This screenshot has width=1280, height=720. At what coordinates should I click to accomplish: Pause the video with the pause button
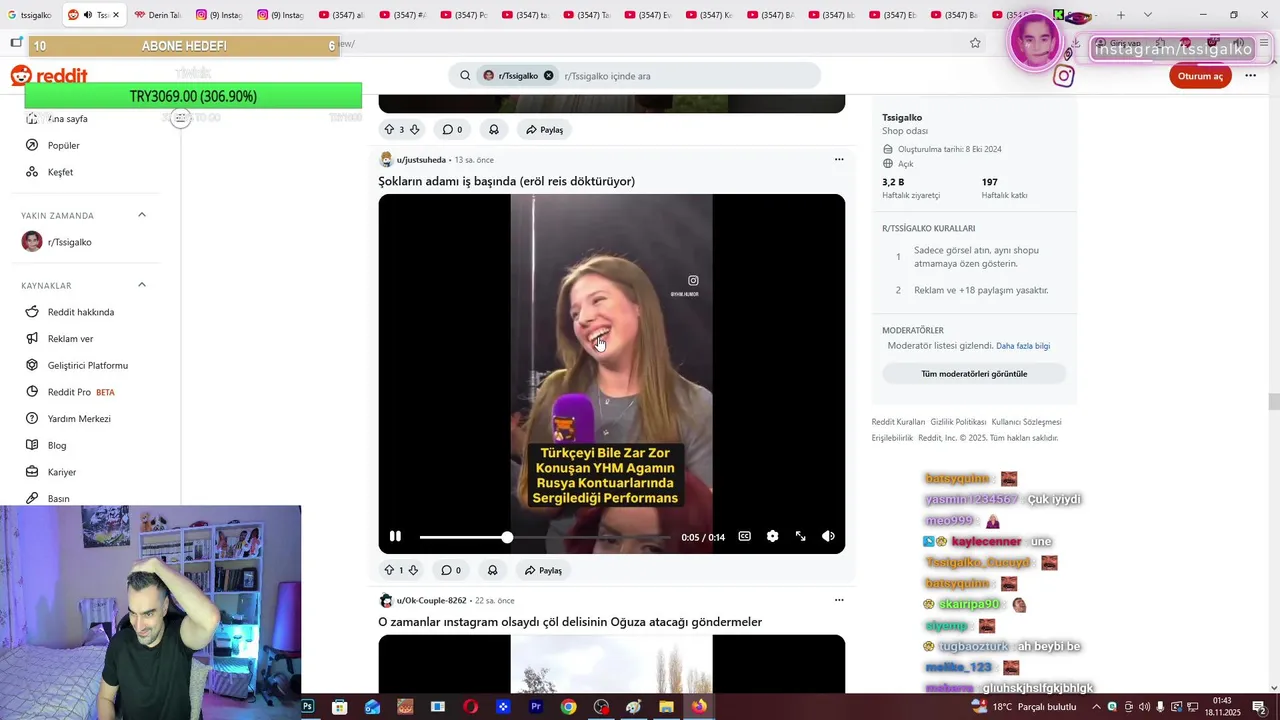click(x=395, y=536)
